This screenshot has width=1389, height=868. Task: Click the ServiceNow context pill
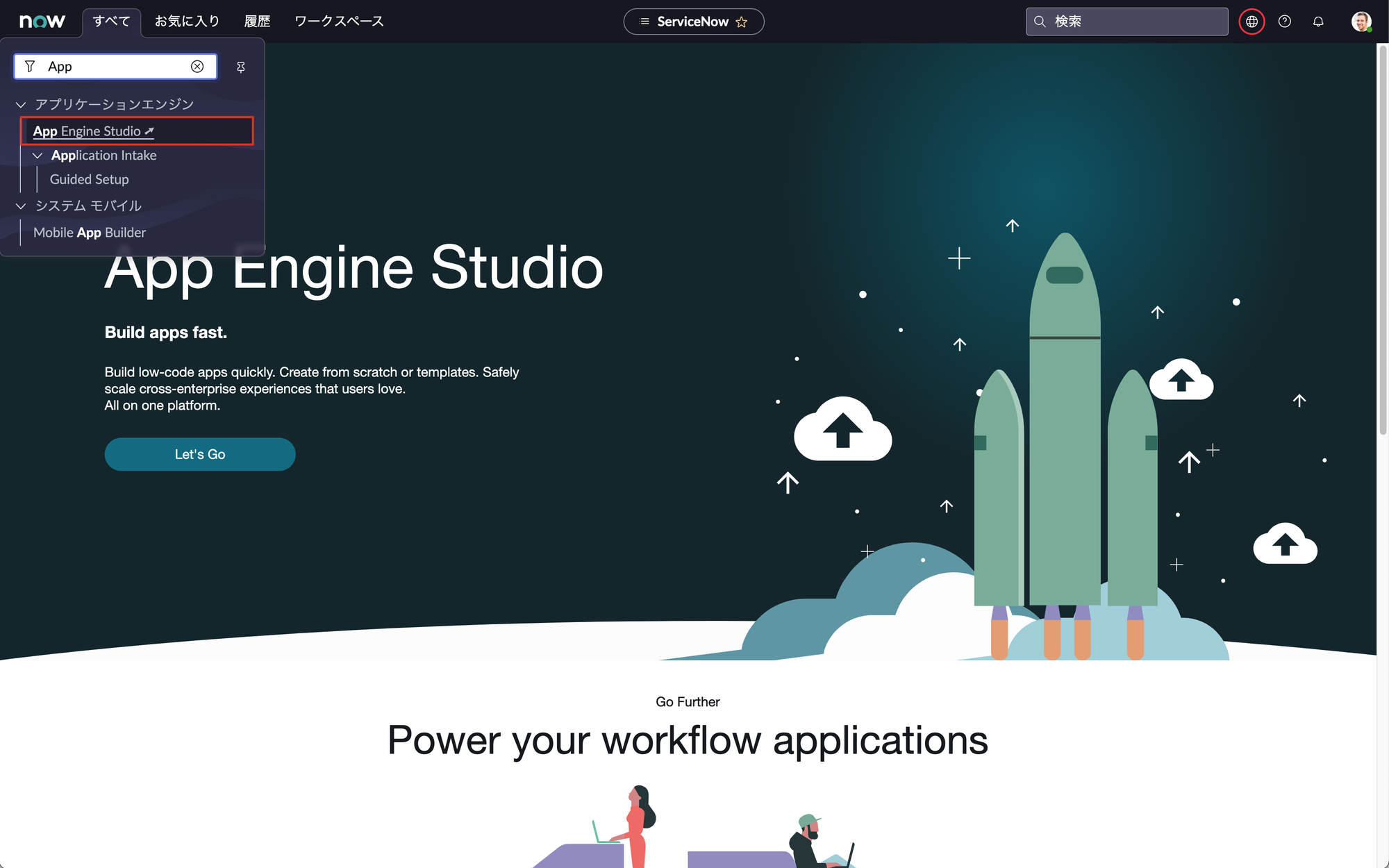693,22
